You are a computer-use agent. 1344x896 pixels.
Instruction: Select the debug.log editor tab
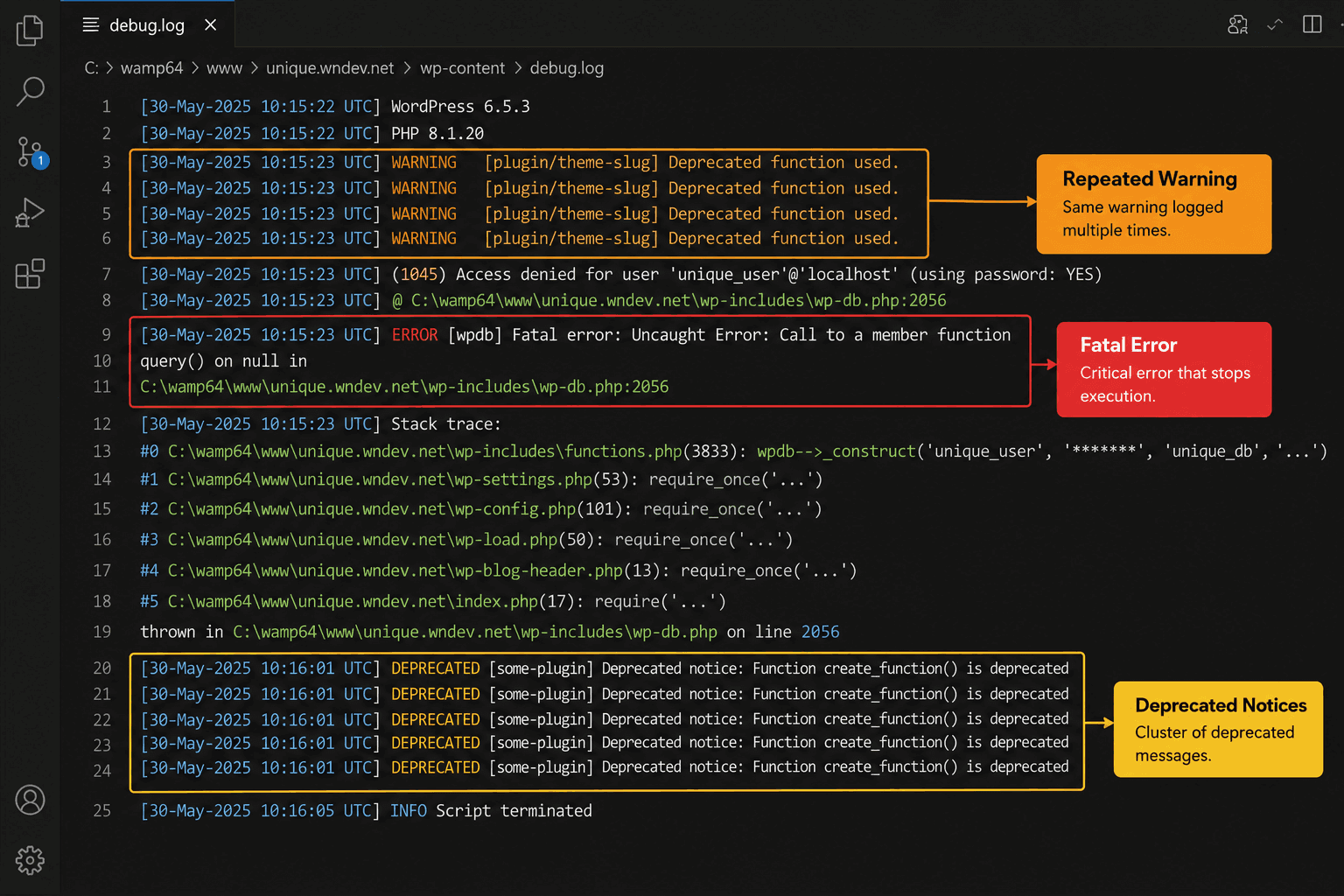147,24
